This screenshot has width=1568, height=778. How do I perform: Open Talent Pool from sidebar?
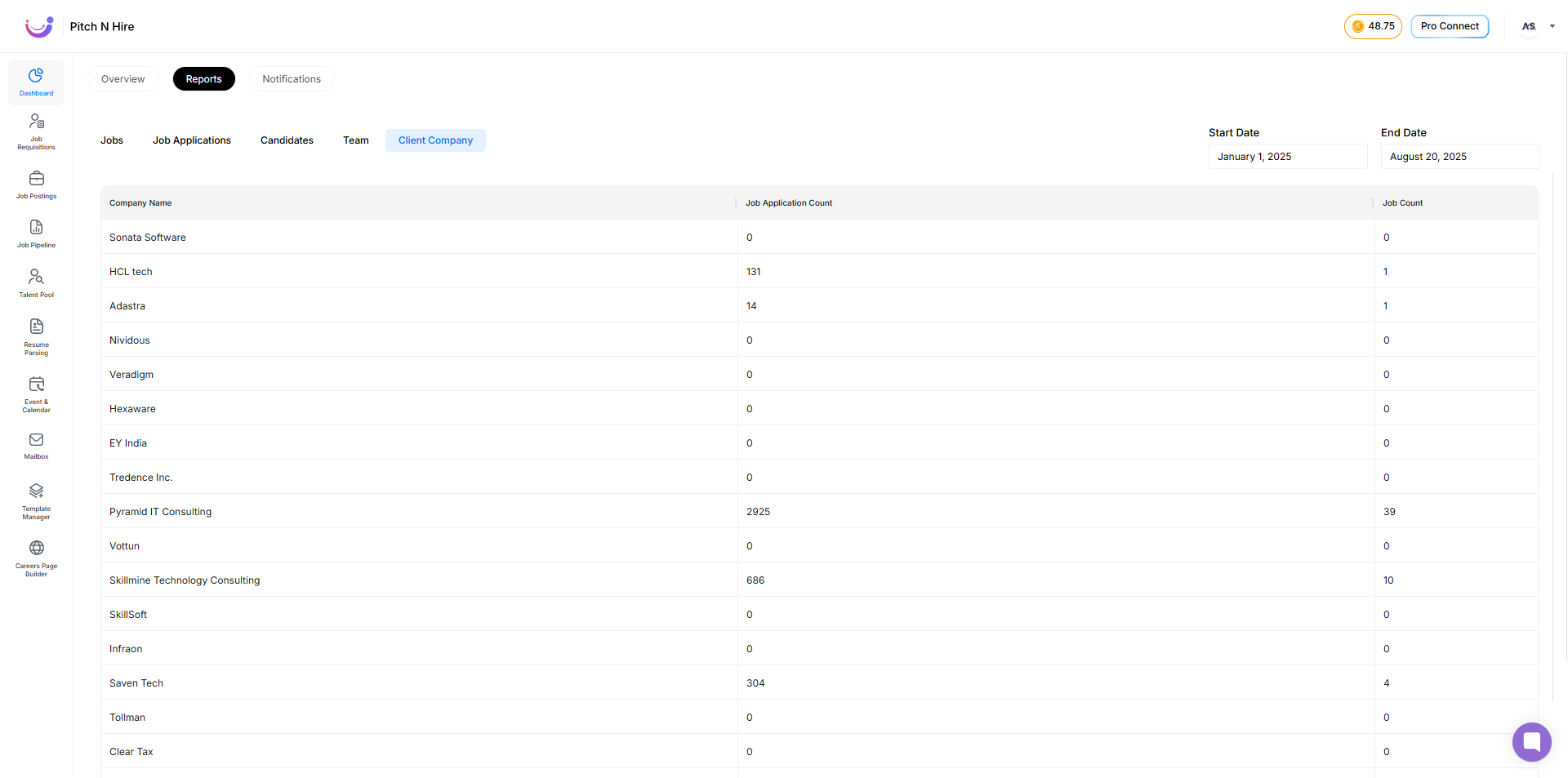point(36,283)
